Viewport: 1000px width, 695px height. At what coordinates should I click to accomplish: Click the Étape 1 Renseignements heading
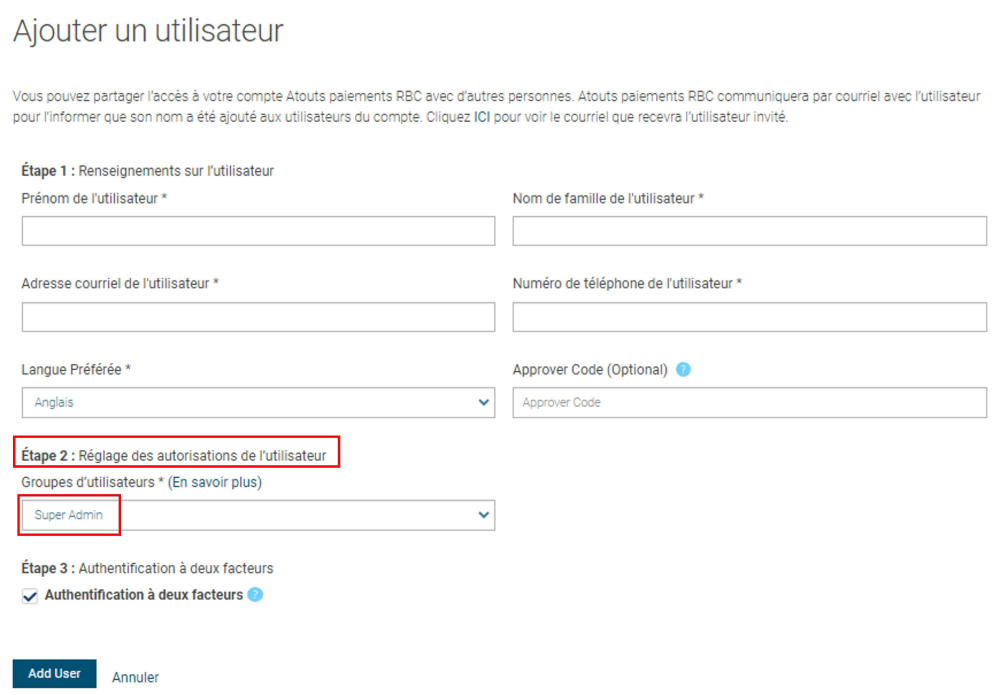pyautogui.click(x=147, y=171)
